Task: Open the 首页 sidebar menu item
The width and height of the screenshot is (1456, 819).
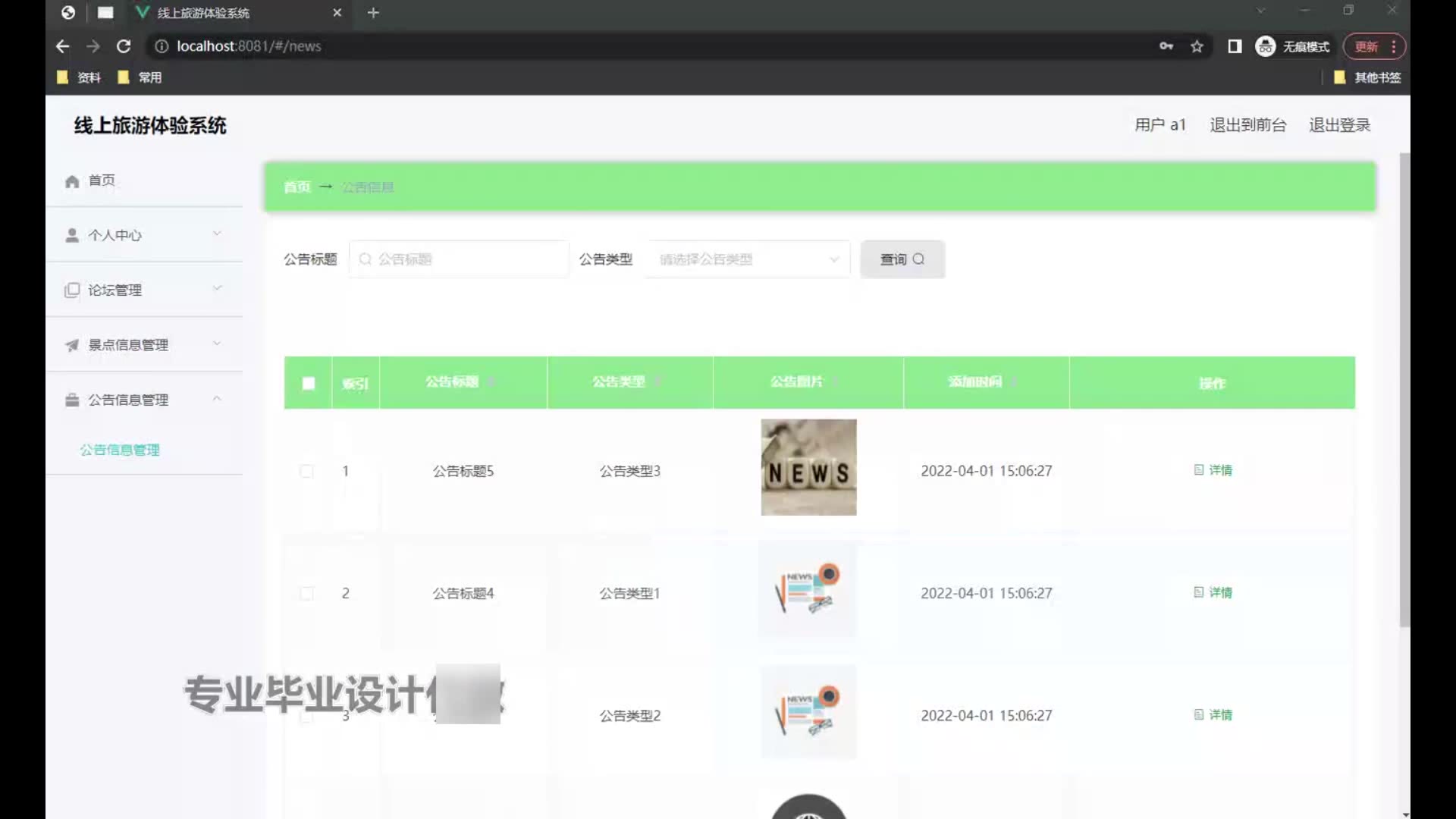Action: pos(102,180)
